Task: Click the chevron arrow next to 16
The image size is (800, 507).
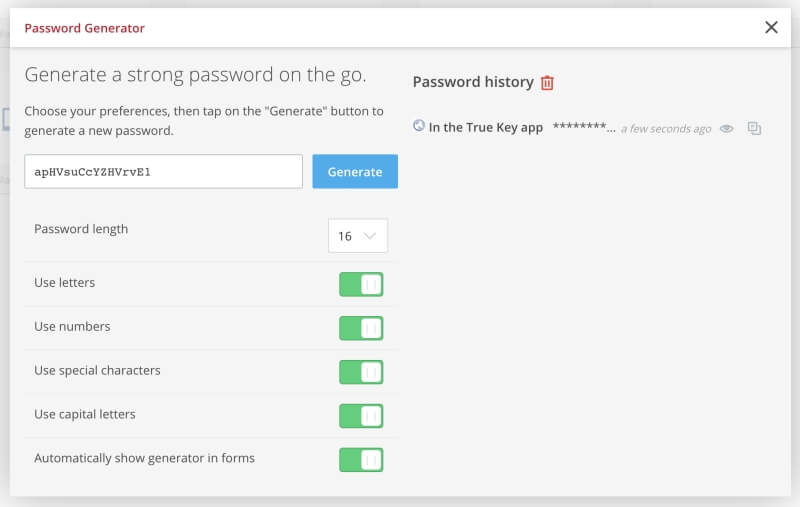Action: 370,236
